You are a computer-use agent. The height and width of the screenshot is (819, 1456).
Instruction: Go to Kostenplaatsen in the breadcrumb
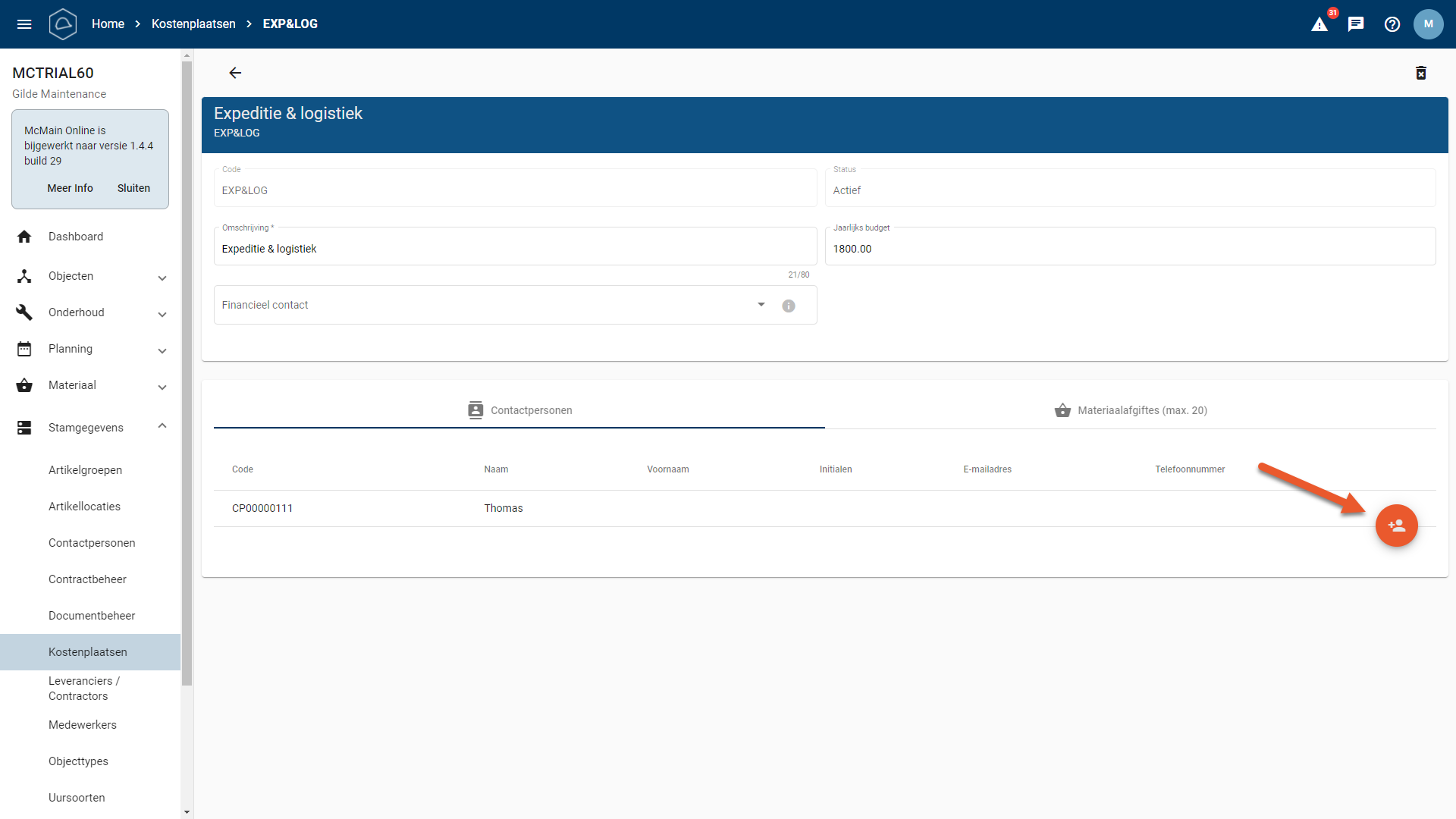(x=193, y=24)
